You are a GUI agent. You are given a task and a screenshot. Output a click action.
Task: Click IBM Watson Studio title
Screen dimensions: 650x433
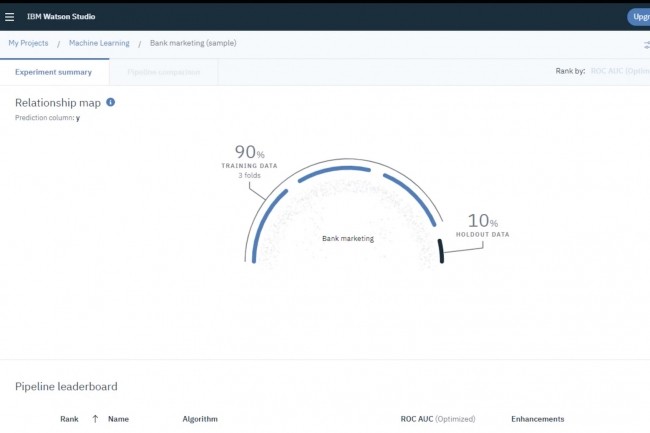pyautogui.click(x=61, y=17)
